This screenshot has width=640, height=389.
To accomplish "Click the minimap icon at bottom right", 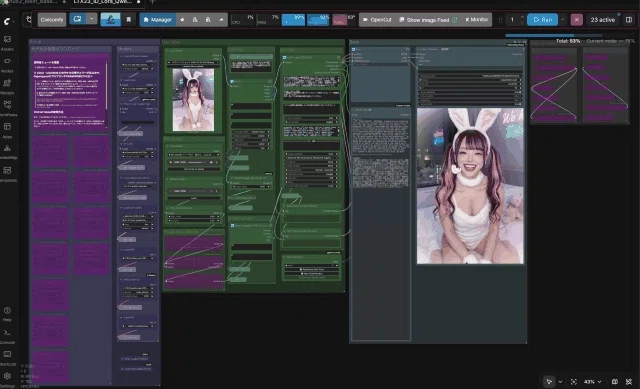I will pyautogui.click(x=614, y=382).
